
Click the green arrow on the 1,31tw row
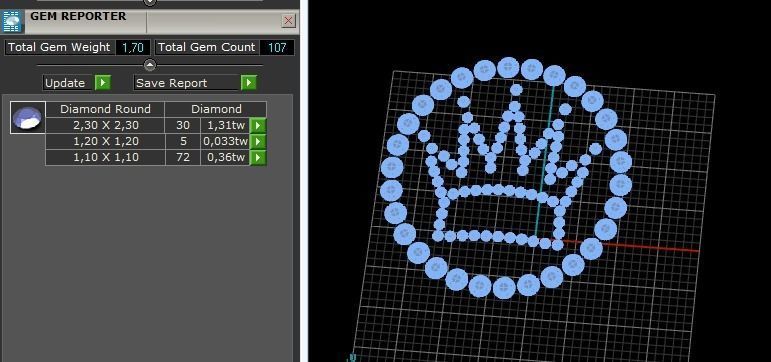(x=258, y=125)
